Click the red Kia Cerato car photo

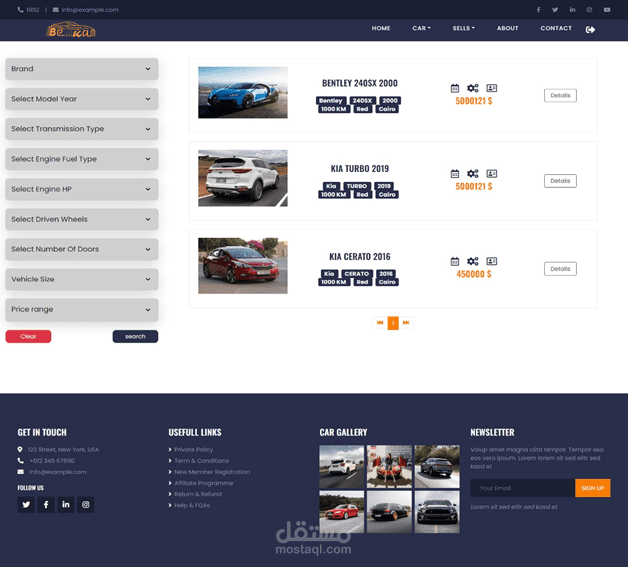pos(243,266)
